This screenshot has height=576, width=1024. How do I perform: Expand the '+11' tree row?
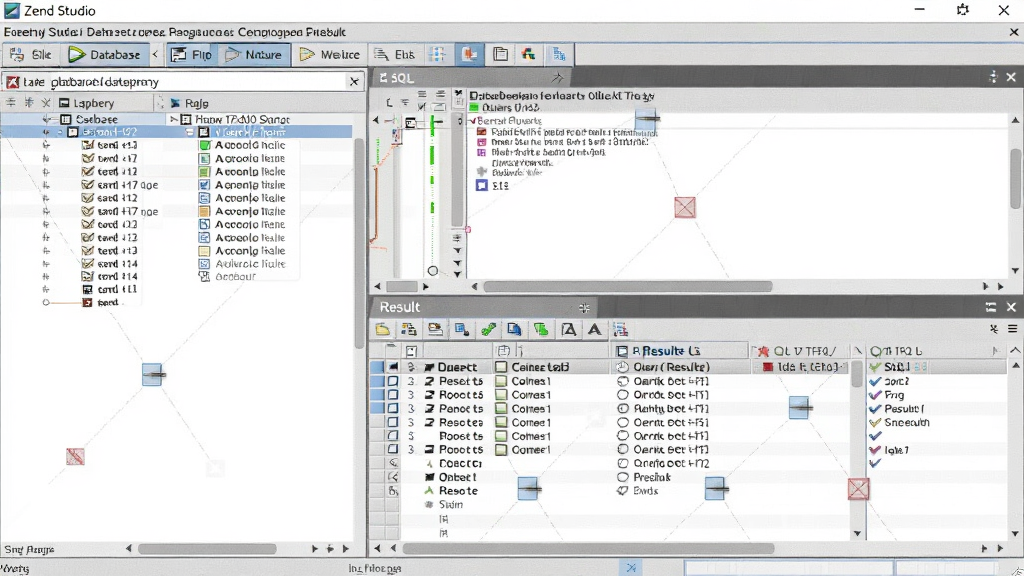[46, 289]
